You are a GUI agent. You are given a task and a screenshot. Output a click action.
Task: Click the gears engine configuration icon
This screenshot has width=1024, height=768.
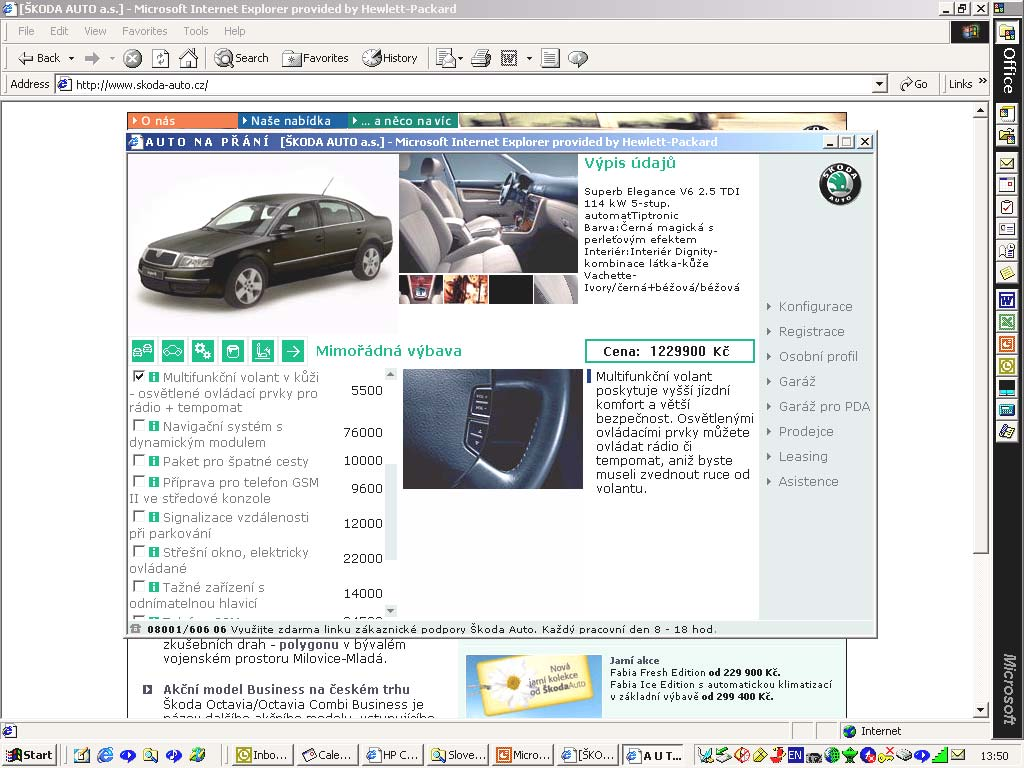202,351
